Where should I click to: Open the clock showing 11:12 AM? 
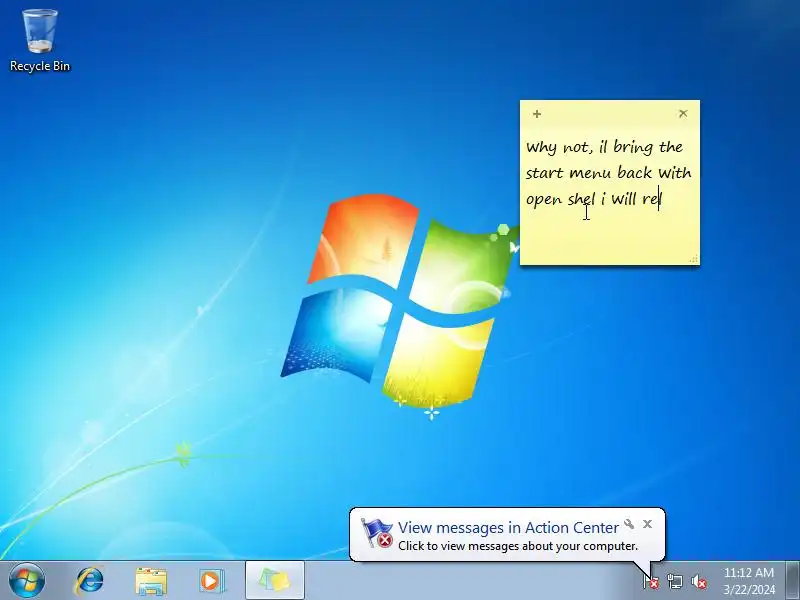(x=748, y=572)
